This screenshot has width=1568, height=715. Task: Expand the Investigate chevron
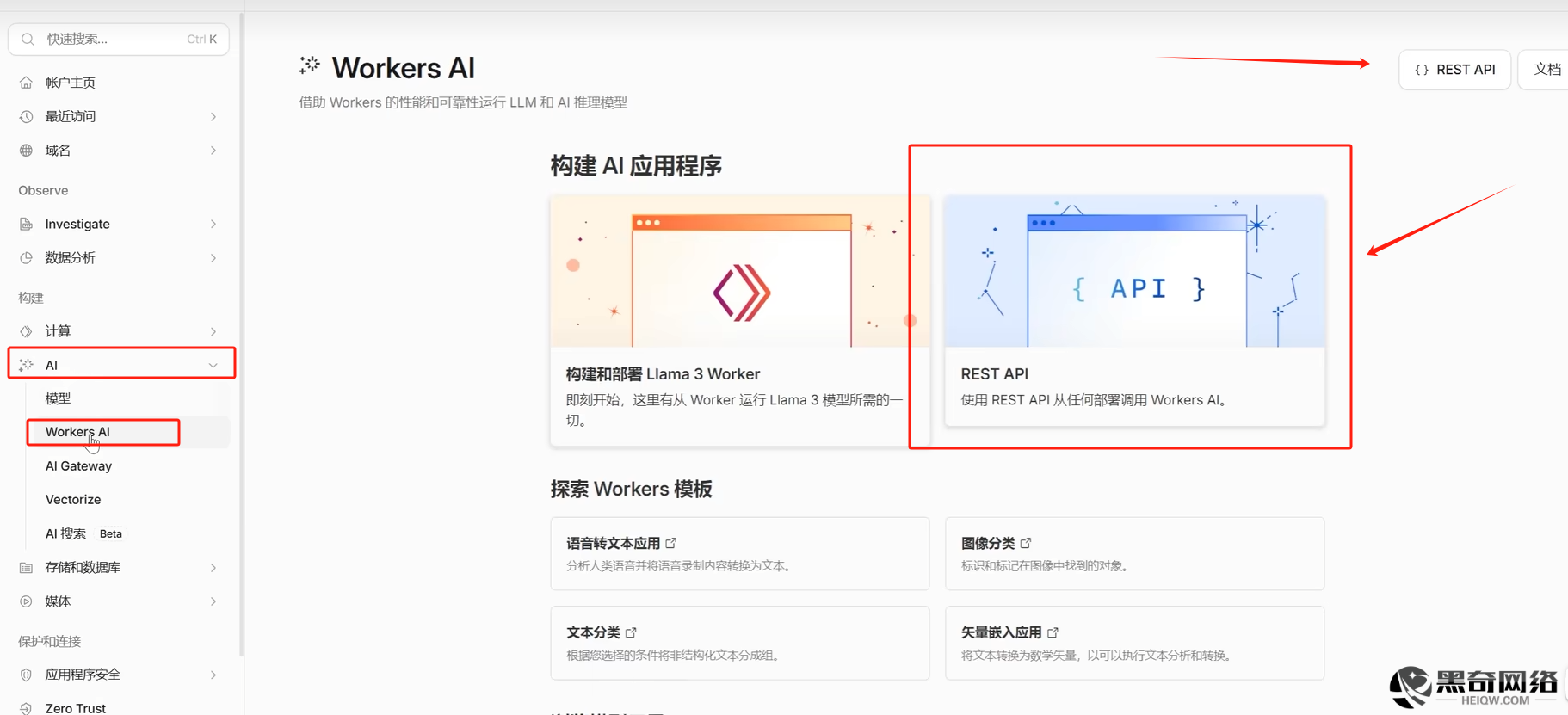click(x=213, y=224)
